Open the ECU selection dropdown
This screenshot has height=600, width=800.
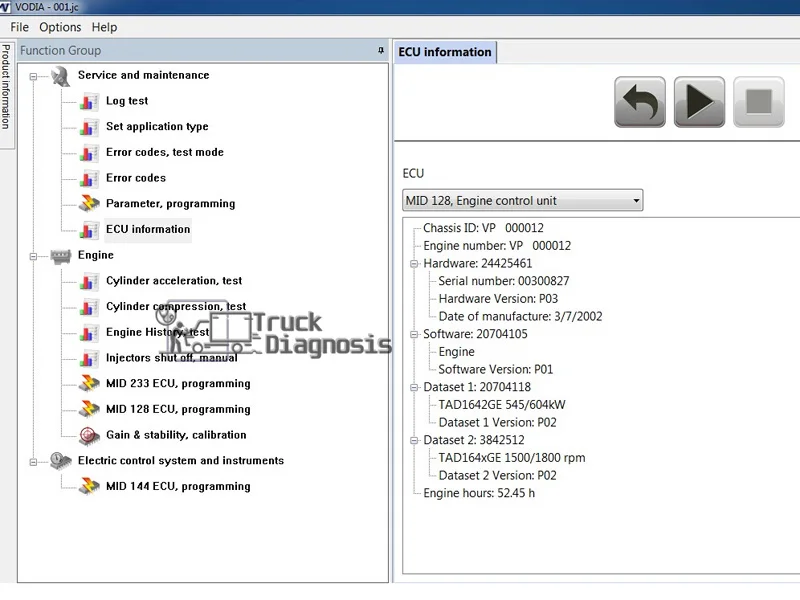(x=636, y=200)
